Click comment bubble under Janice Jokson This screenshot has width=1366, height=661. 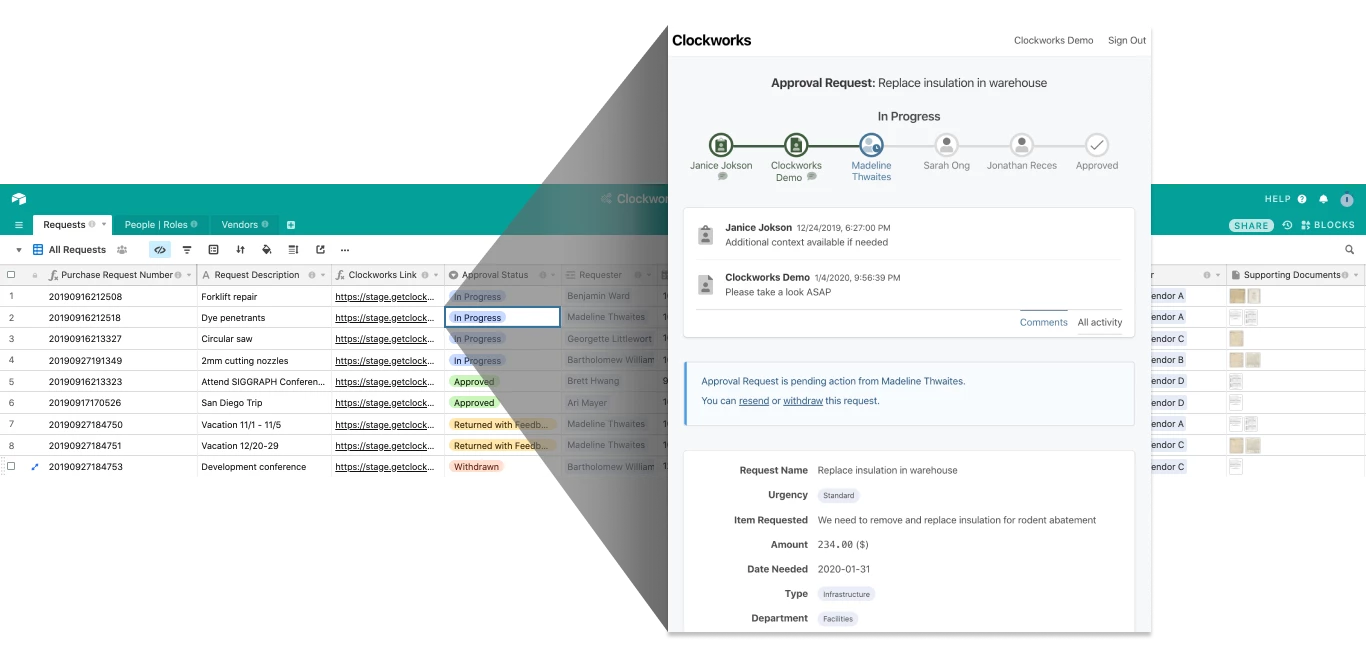tap(722, 177)
